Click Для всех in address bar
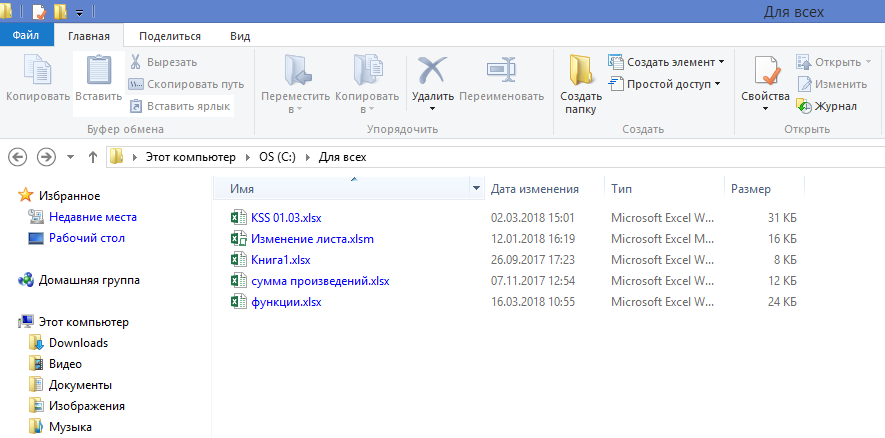Image resolution: width=885 pixels, height=438 pixels. pyautogui.click(x=343, y=157)
